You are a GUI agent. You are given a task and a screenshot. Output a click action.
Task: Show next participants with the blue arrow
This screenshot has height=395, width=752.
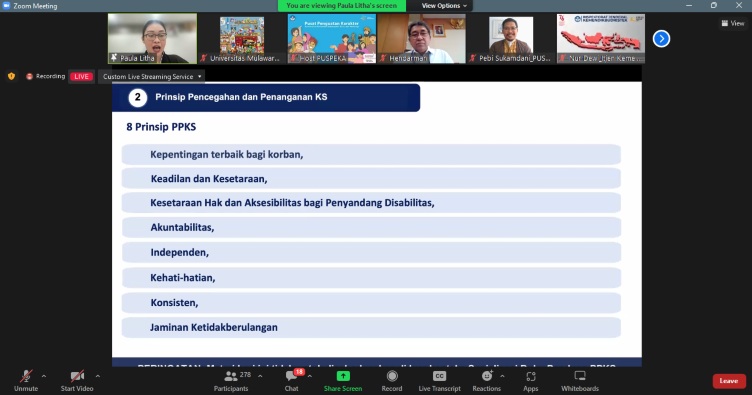(x=661, y=38)
